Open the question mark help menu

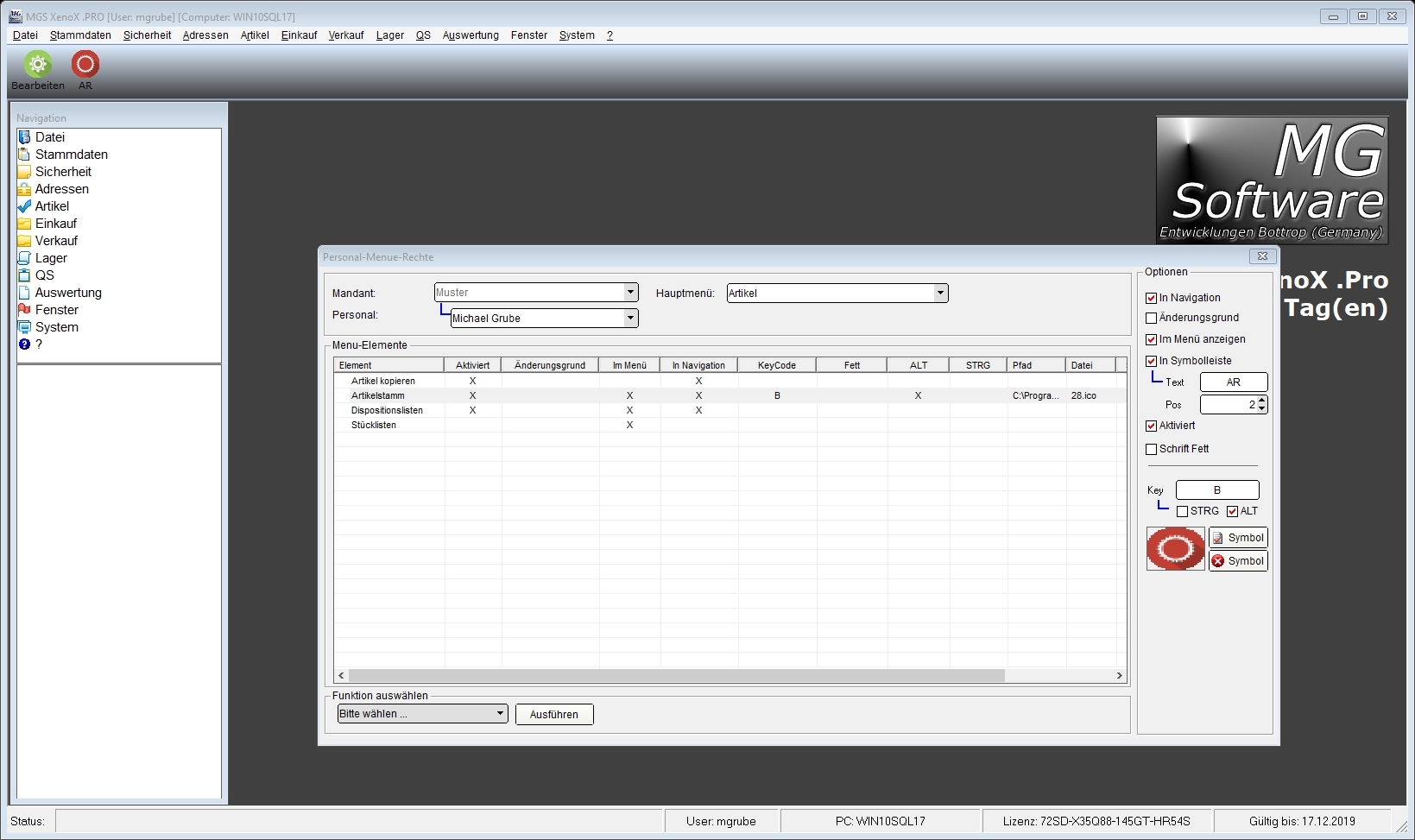point(610,35)
